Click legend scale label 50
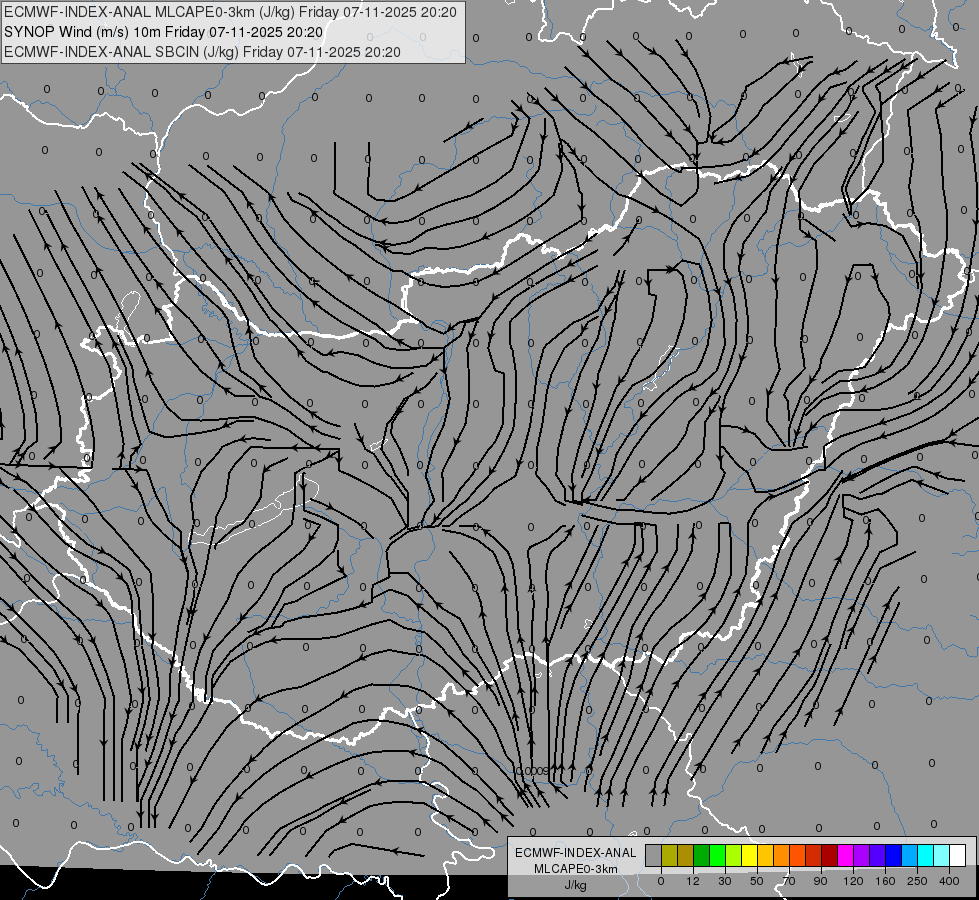The width and height of the screenshot is (979, 900). coord(757,881)
